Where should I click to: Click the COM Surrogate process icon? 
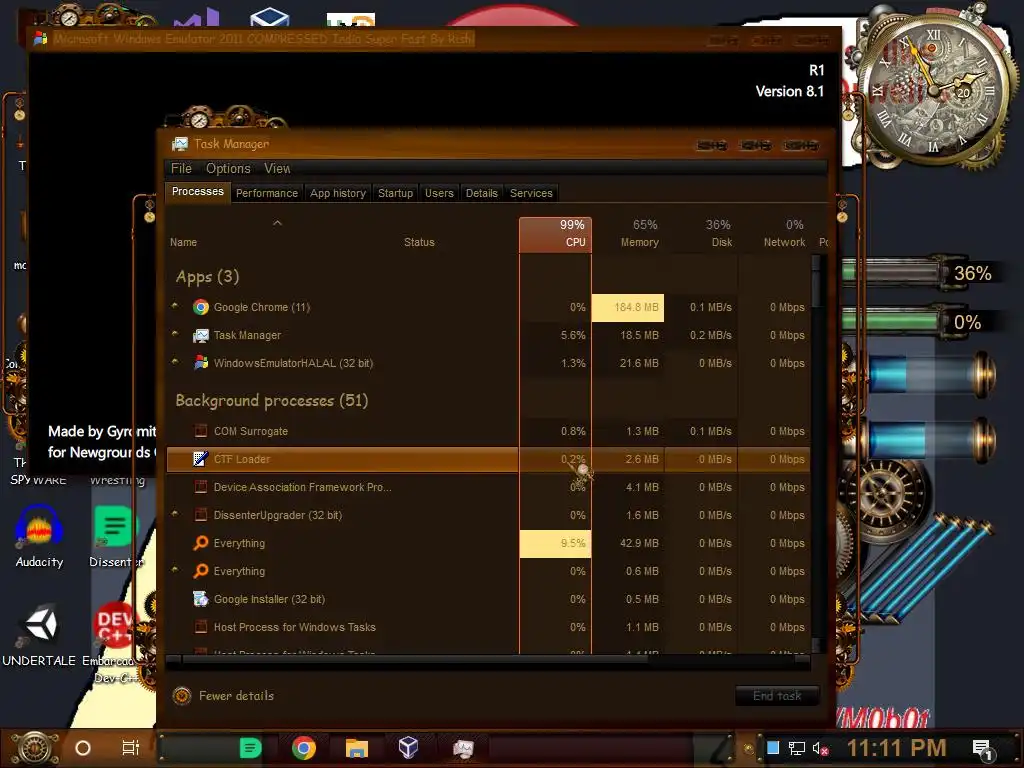click(x=201, y=431)
